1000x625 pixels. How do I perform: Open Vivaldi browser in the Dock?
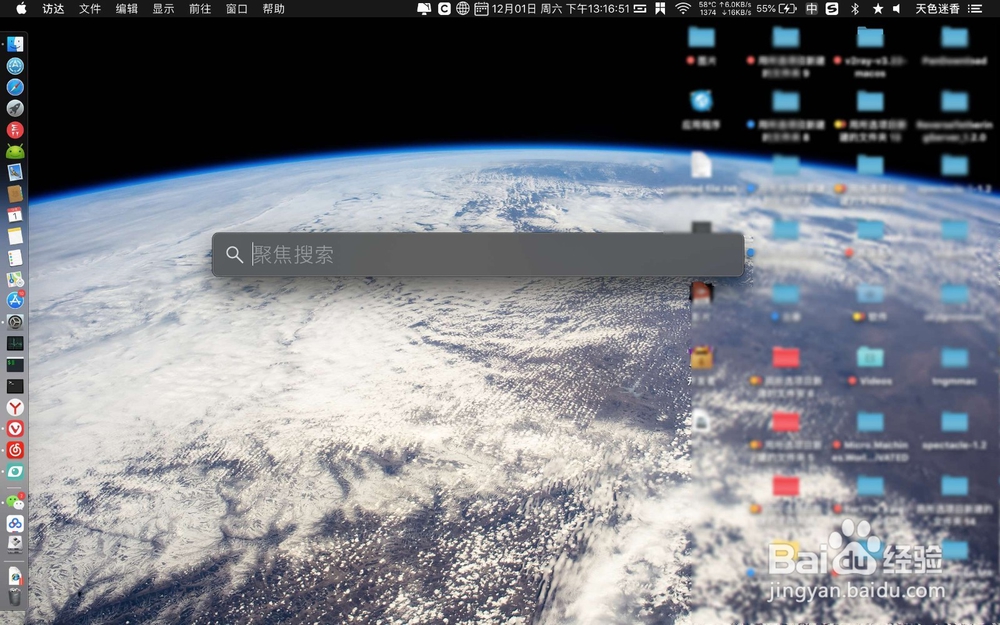click(15, 429)
